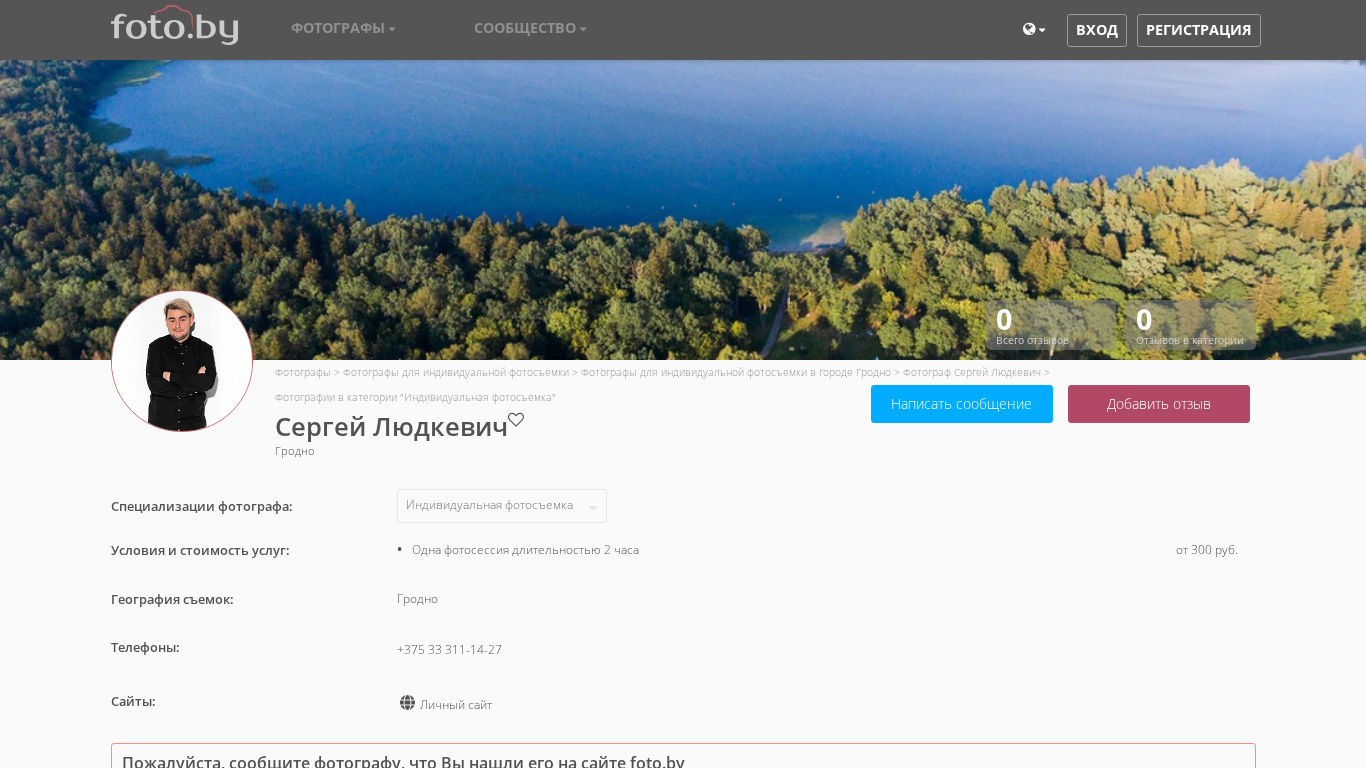
Task: Click the globe icon next to Личный сайт
Action: tap(407, 703)
